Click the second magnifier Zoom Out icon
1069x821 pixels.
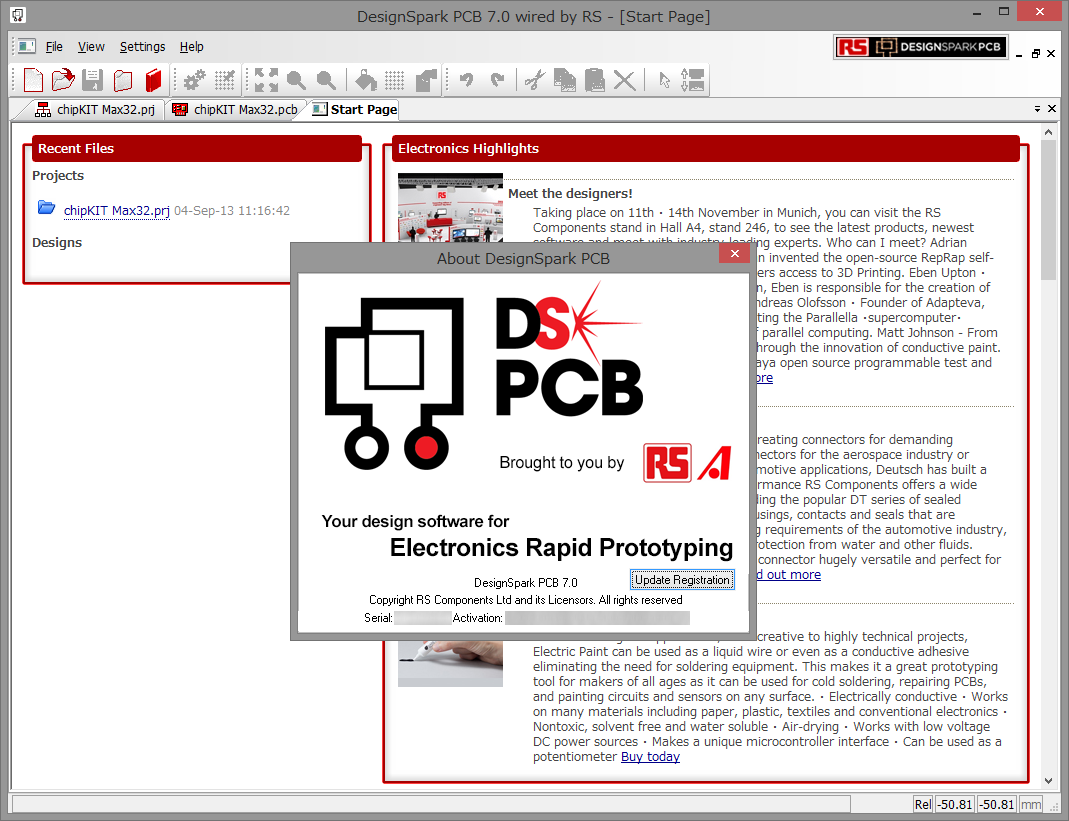(326, 80)
